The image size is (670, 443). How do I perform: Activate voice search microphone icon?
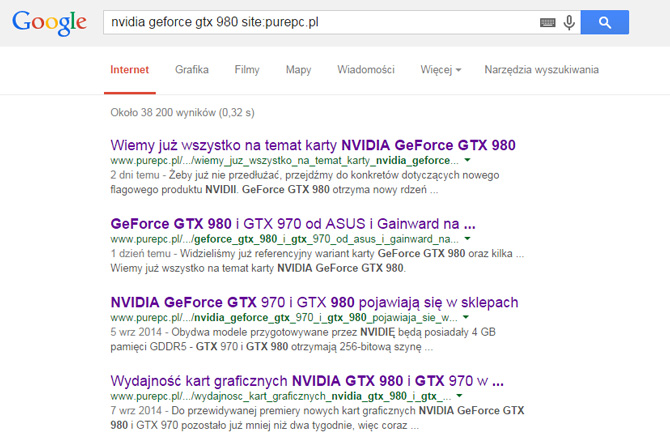click(569, 22)
